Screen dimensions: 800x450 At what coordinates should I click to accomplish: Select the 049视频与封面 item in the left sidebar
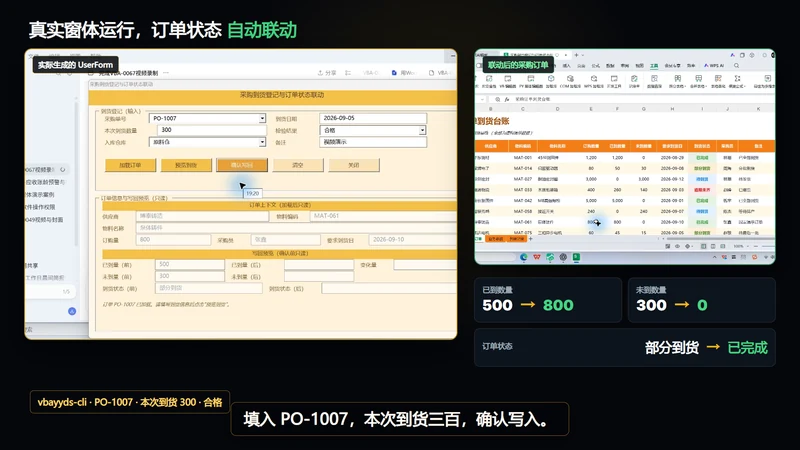[45, 220]
